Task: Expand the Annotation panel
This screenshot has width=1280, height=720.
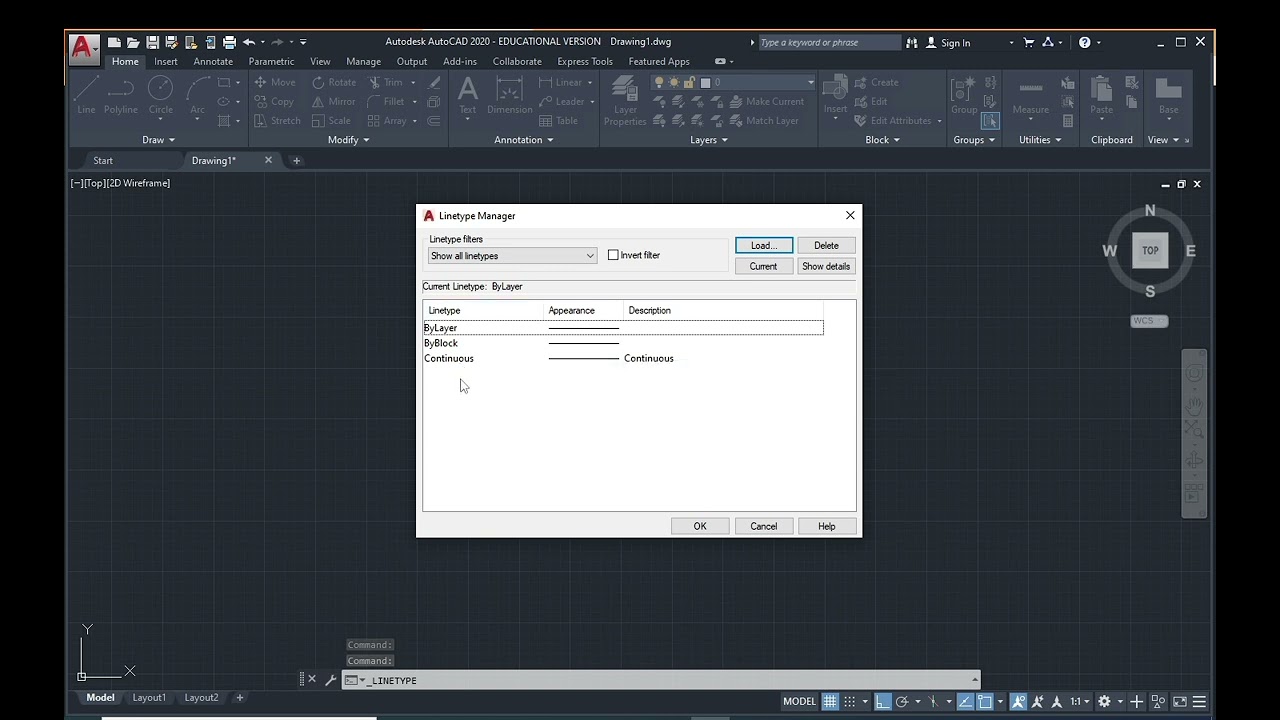Action: 524,140
